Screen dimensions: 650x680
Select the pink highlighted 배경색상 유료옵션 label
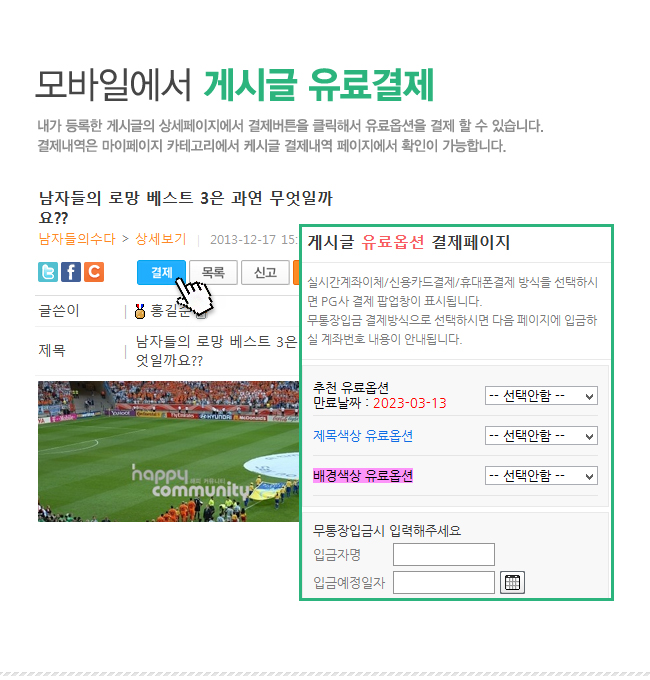pos(363,476)
